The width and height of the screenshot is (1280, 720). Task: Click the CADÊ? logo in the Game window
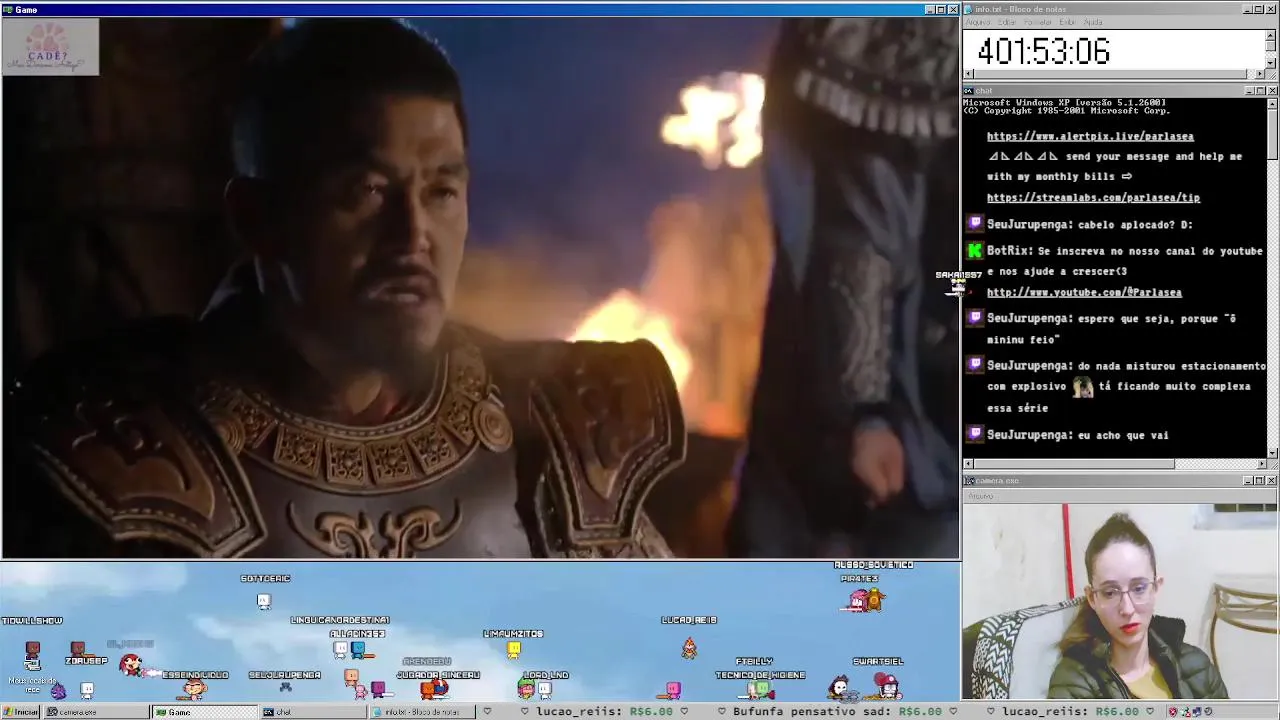(x=50, y=47)
